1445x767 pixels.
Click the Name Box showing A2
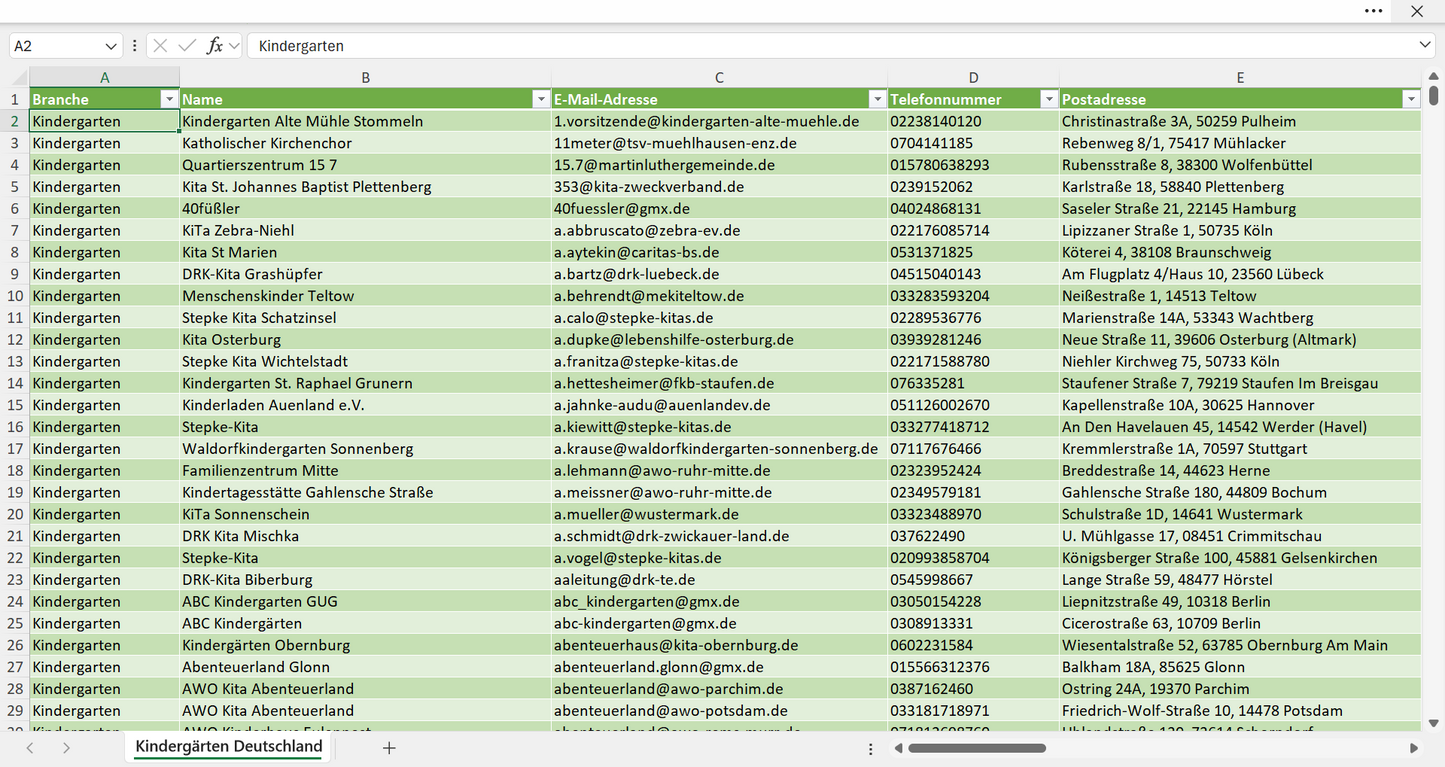pyautogui.click(x=56, y=46)
